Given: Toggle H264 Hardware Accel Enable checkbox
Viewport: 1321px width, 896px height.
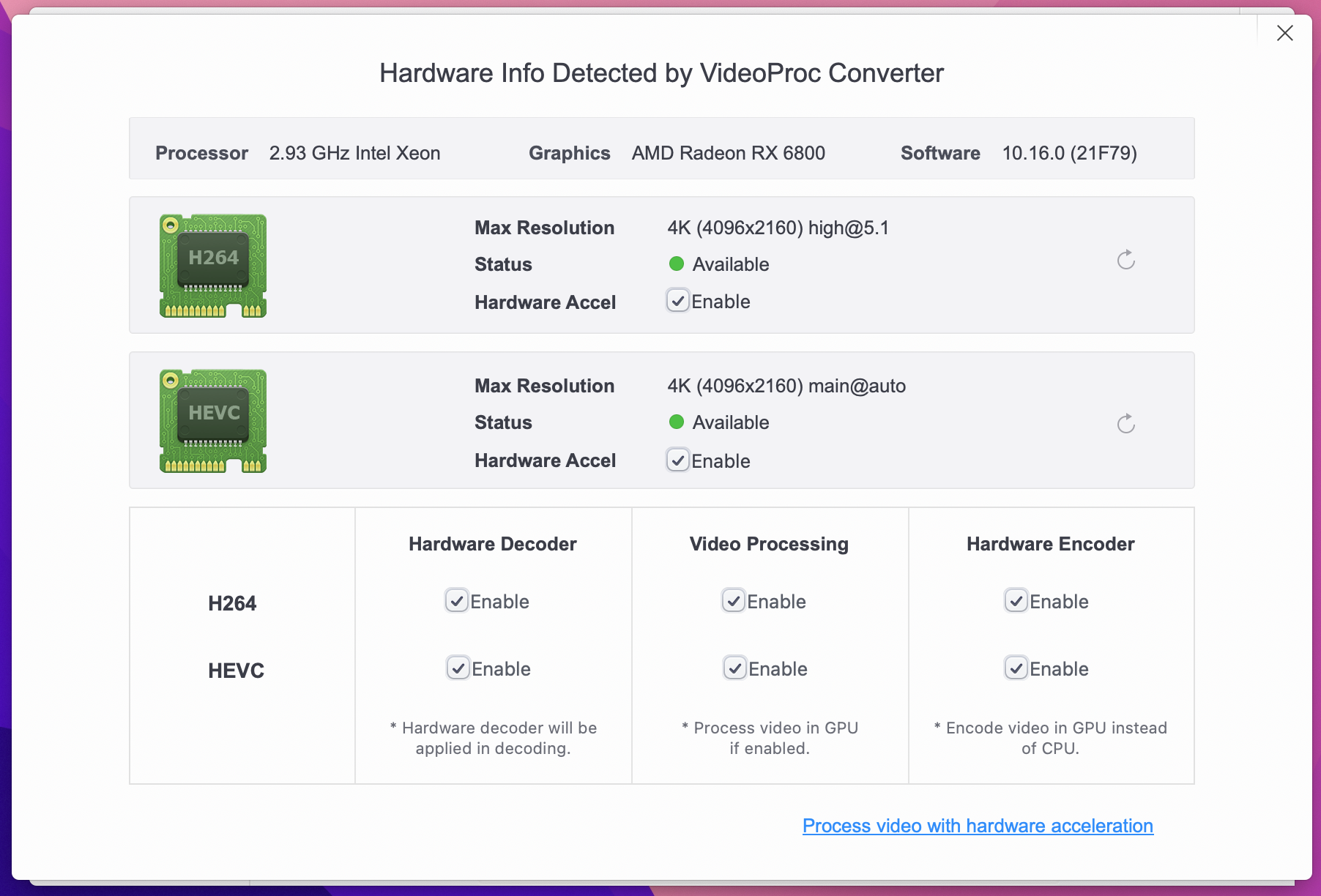Looking at the screenshot, I should 678,301.
